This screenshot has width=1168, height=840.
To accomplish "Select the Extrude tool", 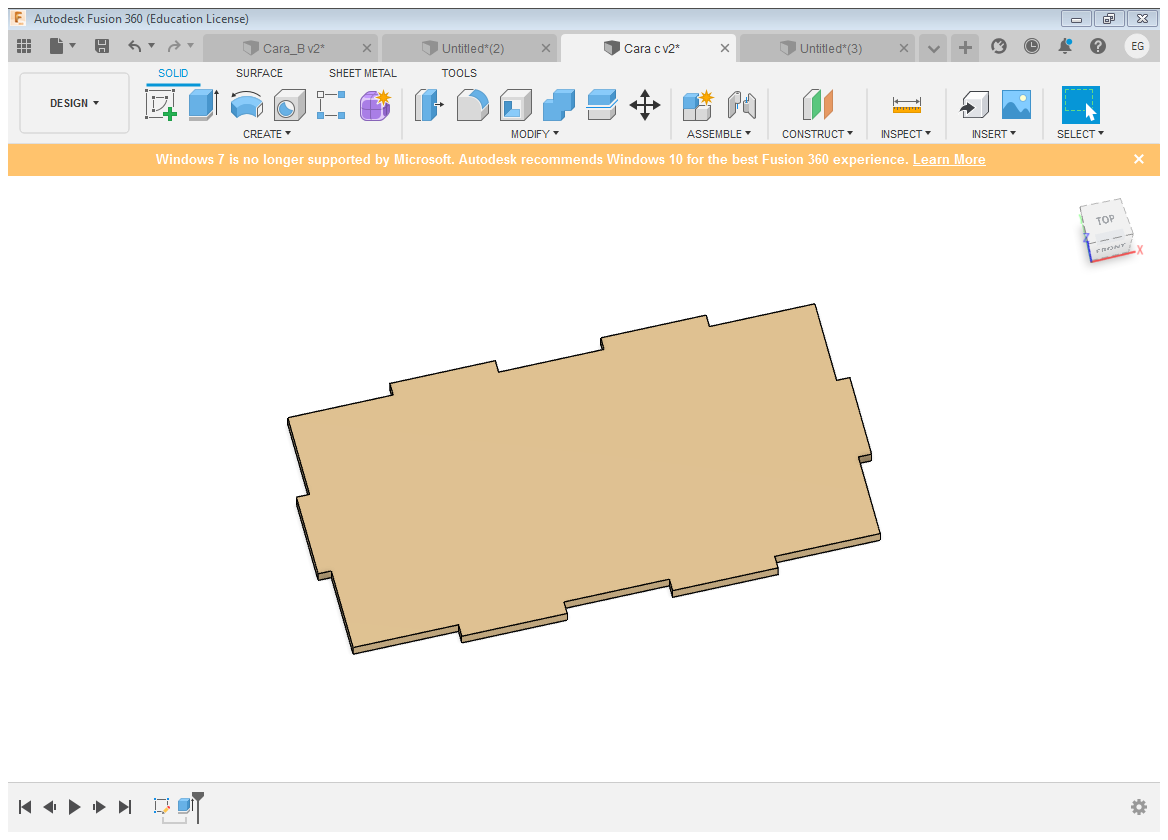I will click(x=203, y=104).
